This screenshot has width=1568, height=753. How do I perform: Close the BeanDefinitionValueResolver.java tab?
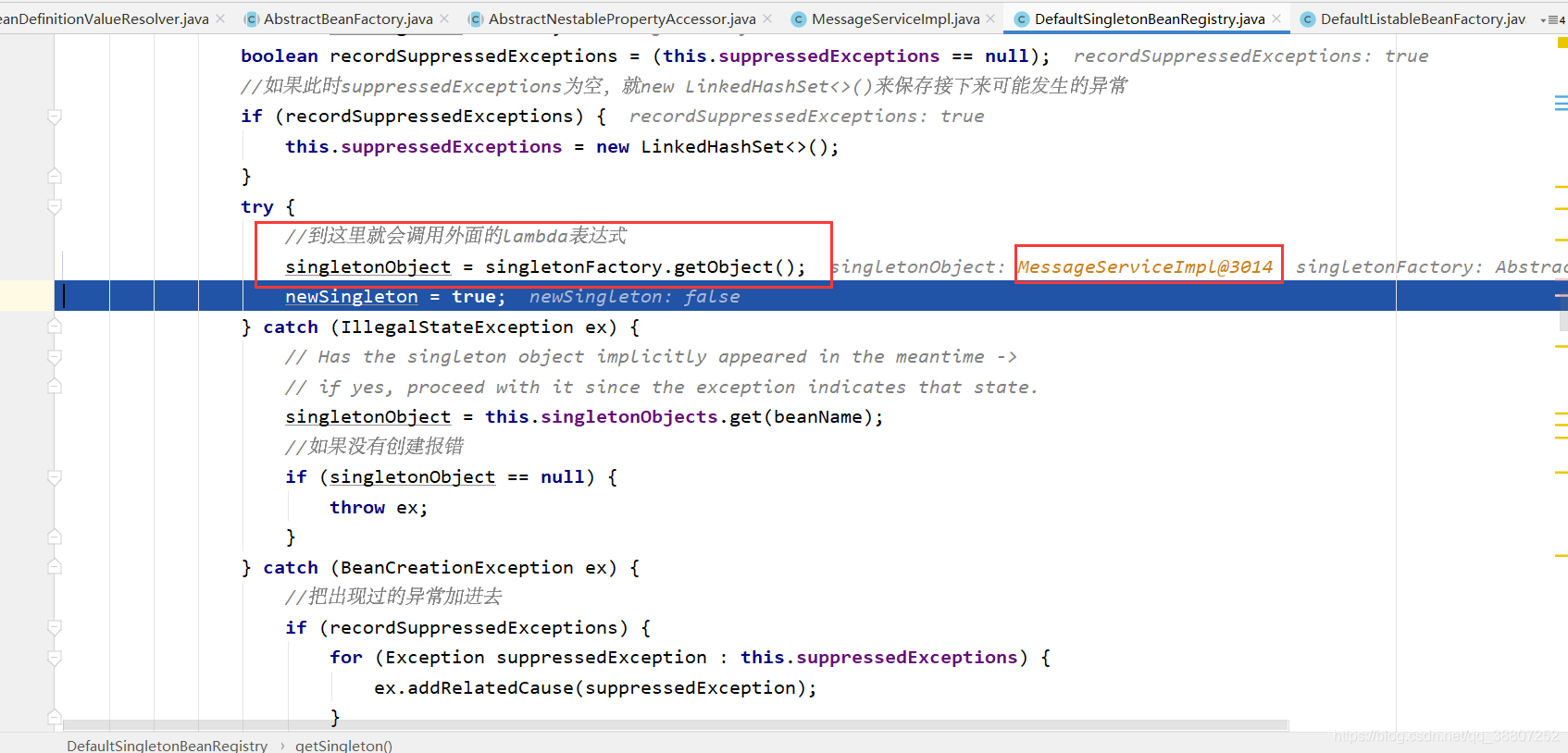coord(220,19)
